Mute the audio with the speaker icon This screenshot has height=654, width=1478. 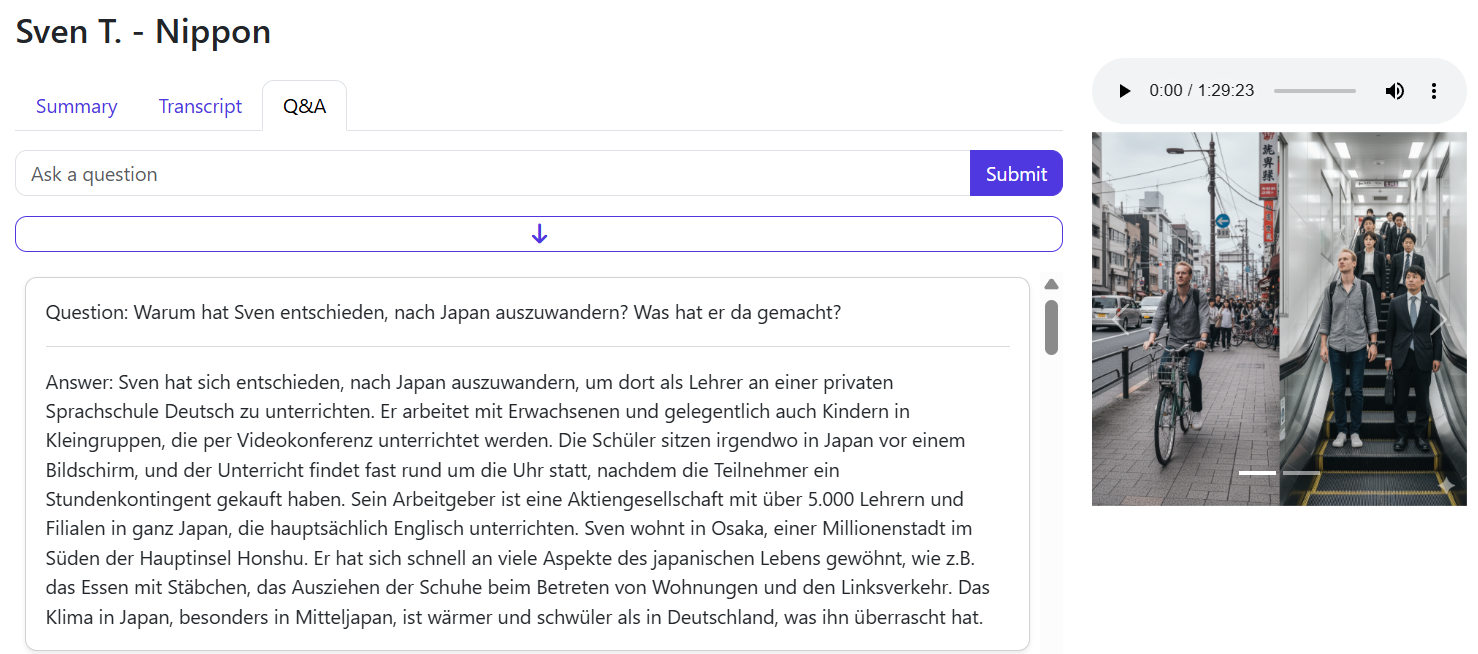click(x=1394, y=90)
